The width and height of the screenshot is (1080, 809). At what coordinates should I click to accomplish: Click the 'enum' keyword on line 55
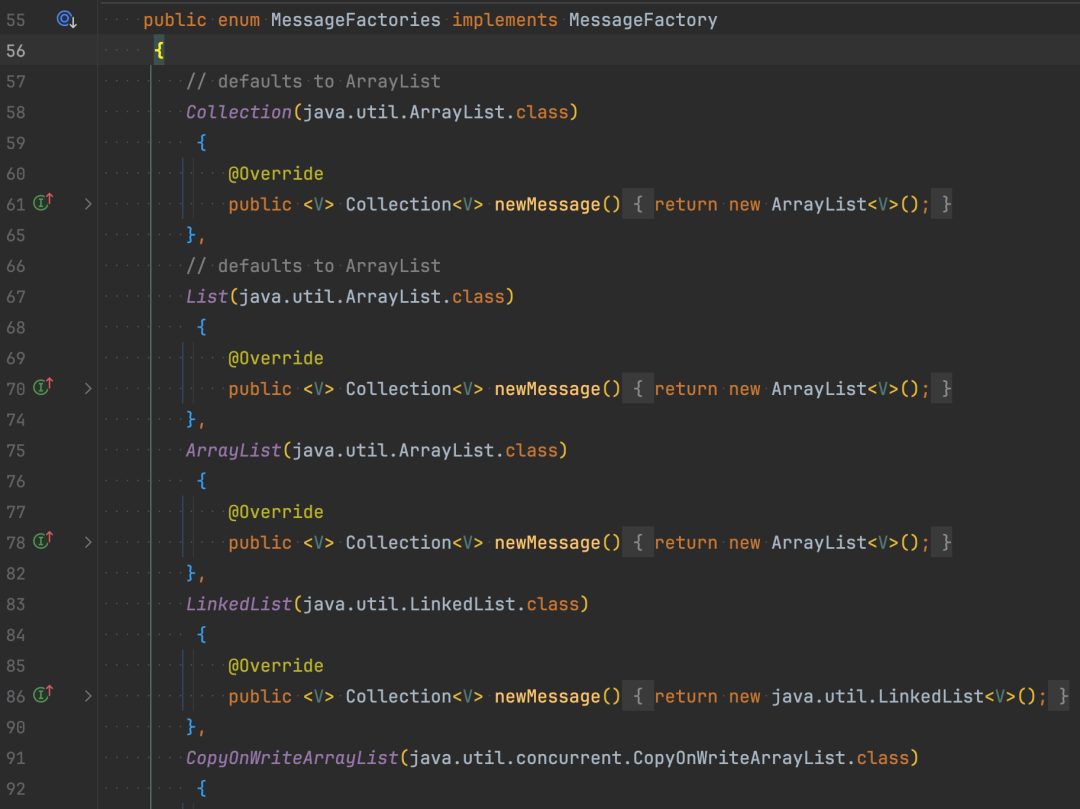239,20
